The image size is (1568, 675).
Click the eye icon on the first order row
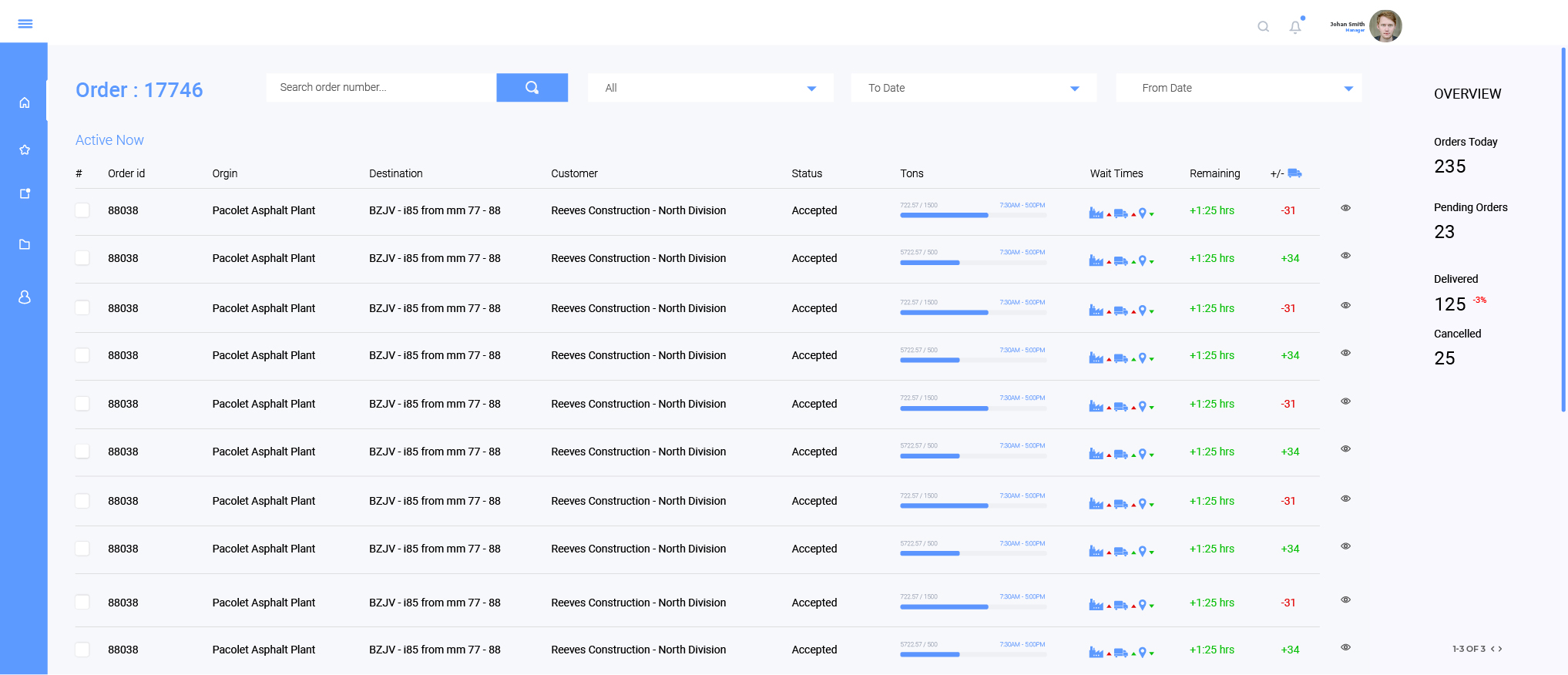click(x=1345, y=208)
